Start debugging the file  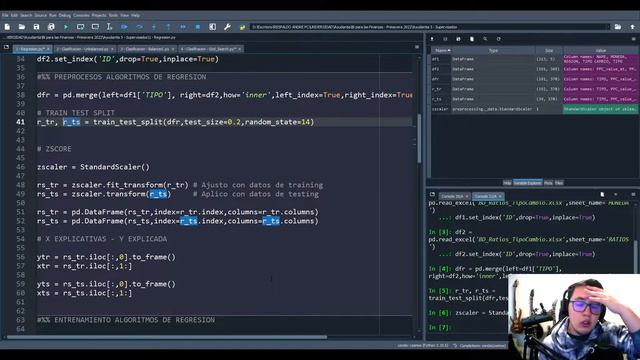click(x=124, y=27)
